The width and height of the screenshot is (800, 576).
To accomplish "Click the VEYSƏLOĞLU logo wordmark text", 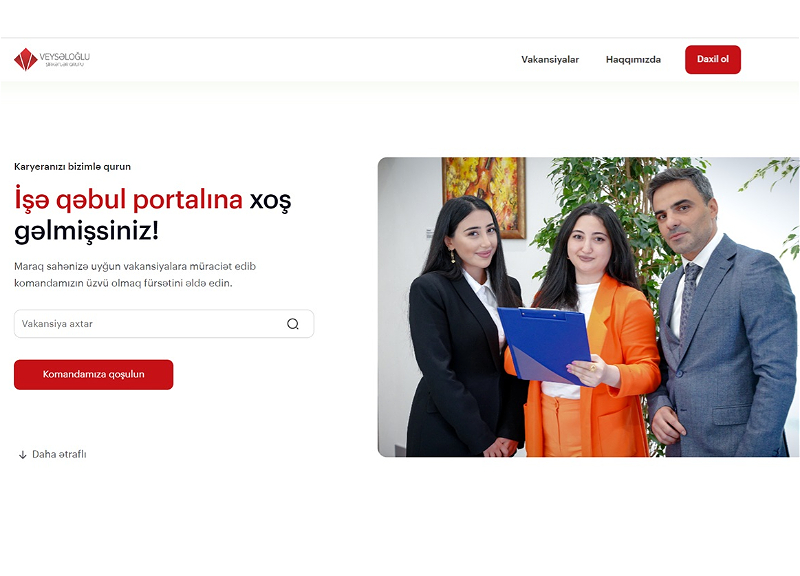I will click(65, 57).
